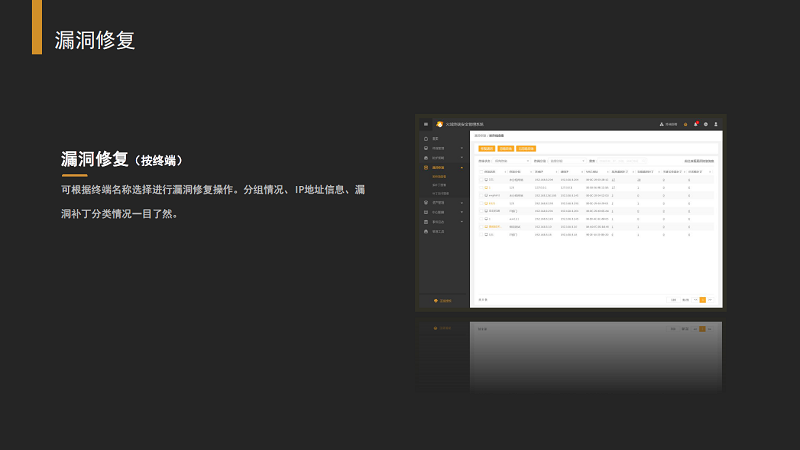Click the home icon in sidebar
Image resolution: width=800 pixels, height=450 pixels.
click(x=427, y=138)
